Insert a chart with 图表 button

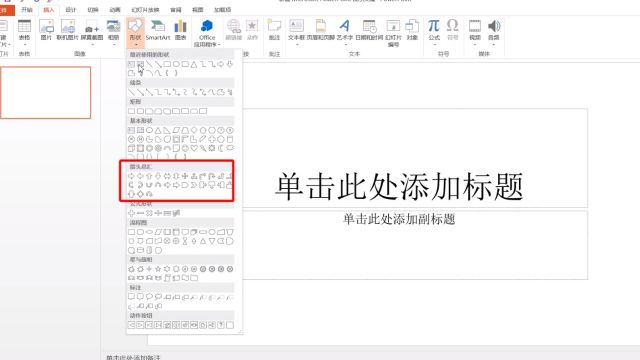pyautogui.click(x=180, y=30)
